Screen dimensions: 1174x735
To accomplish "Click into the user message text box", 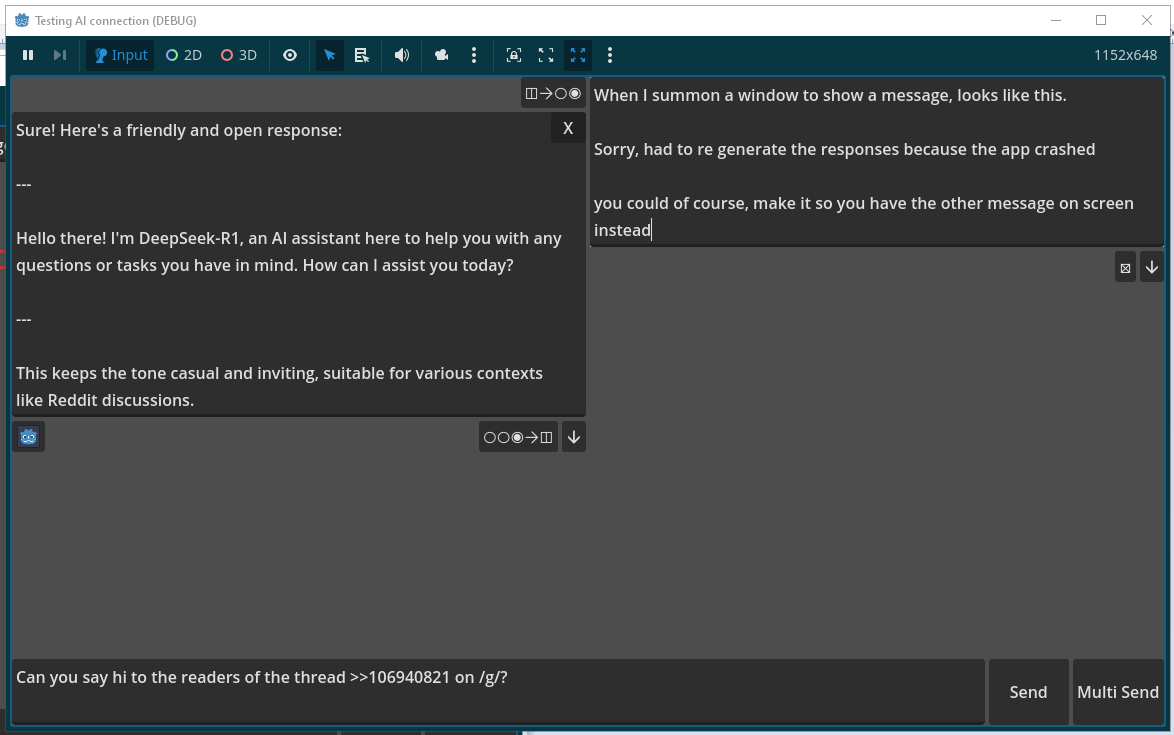I will tap(877, 162).
